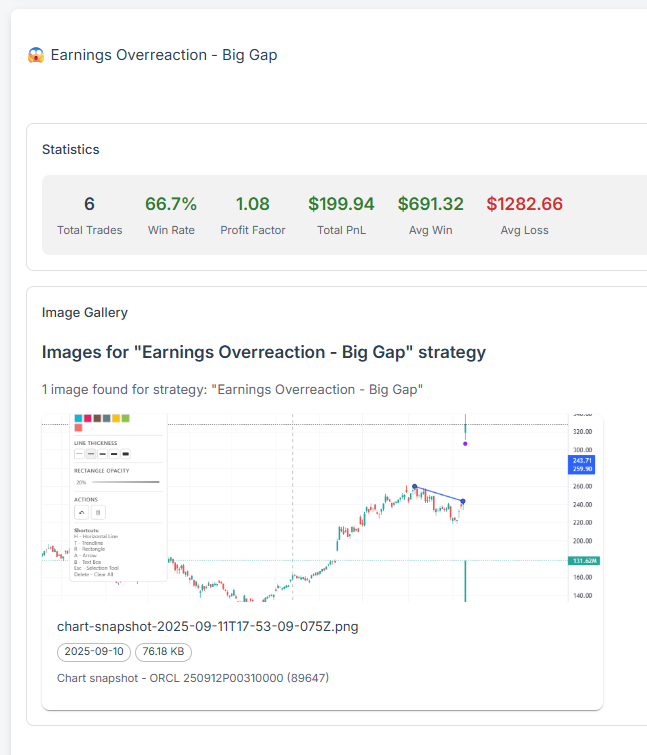Click the rectangle opacity slider track
647x755 pixels.
[x=125, y=482]
